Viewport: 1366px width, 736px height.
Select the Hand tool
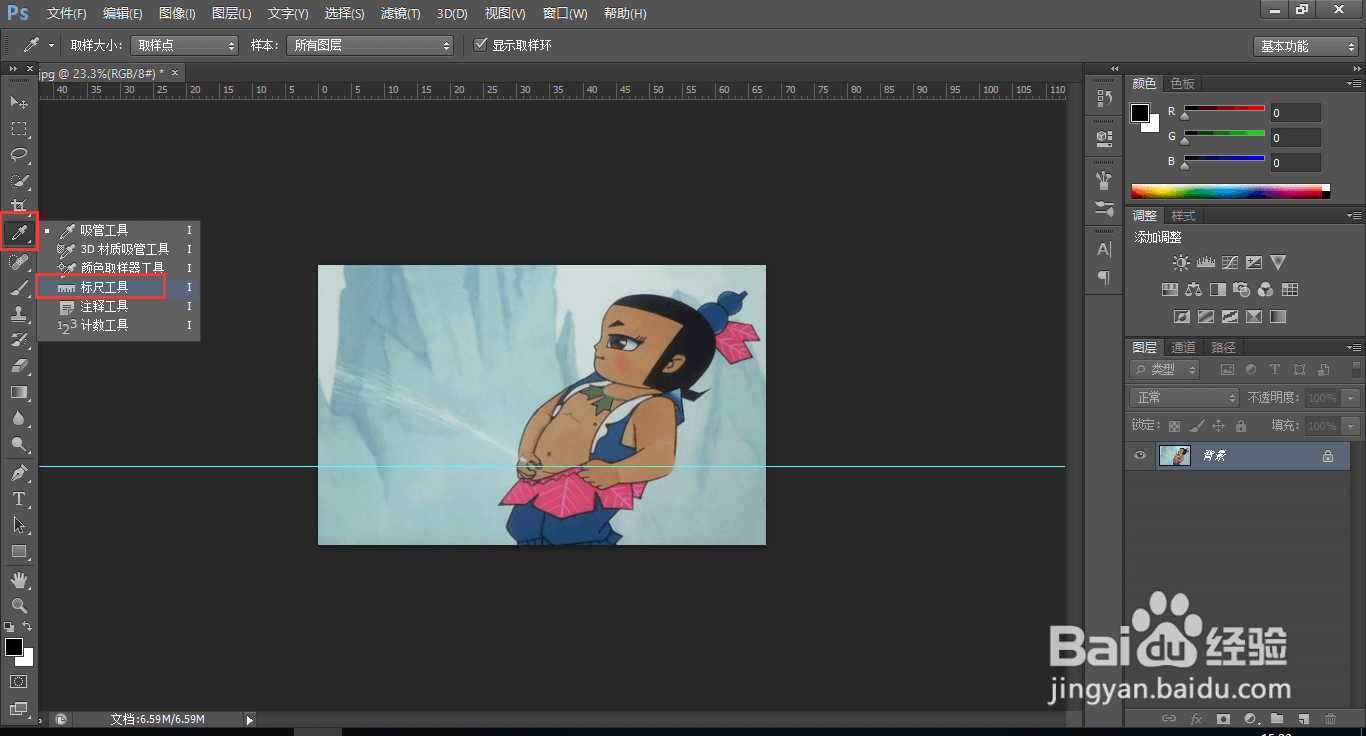click(19, 579)
